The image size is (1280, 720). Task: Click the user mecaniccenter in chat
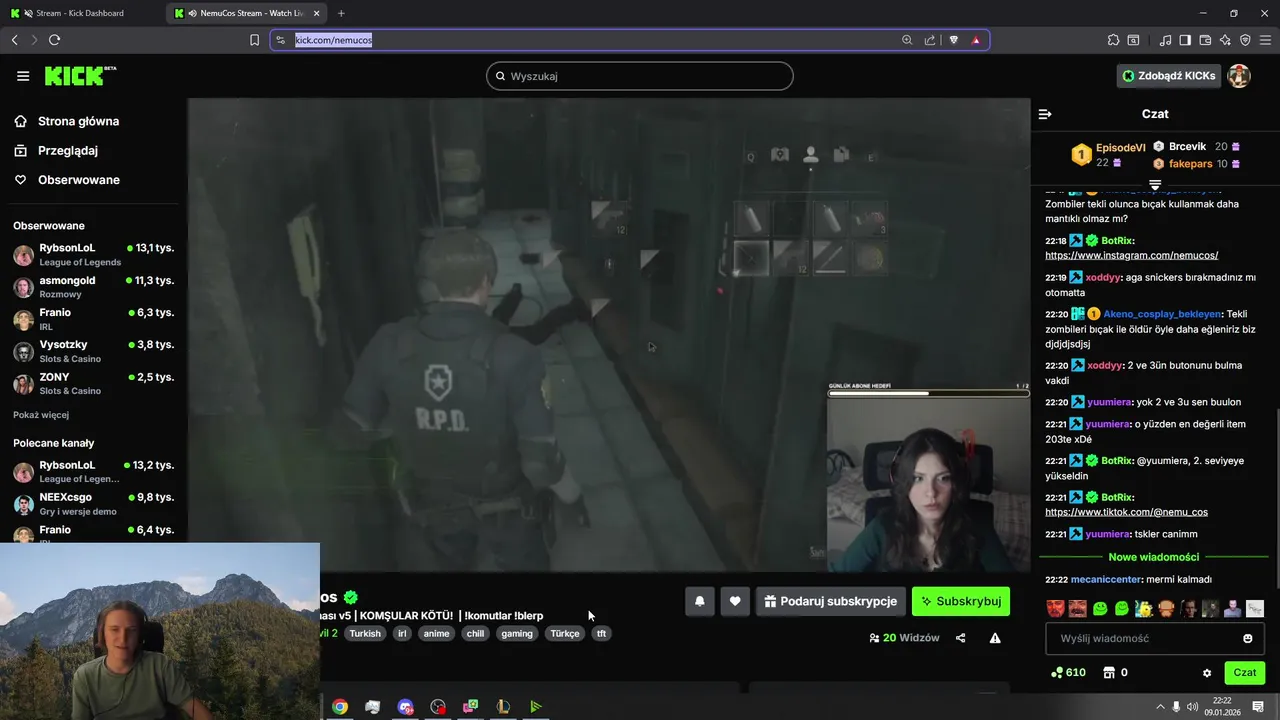point(1106,579)
